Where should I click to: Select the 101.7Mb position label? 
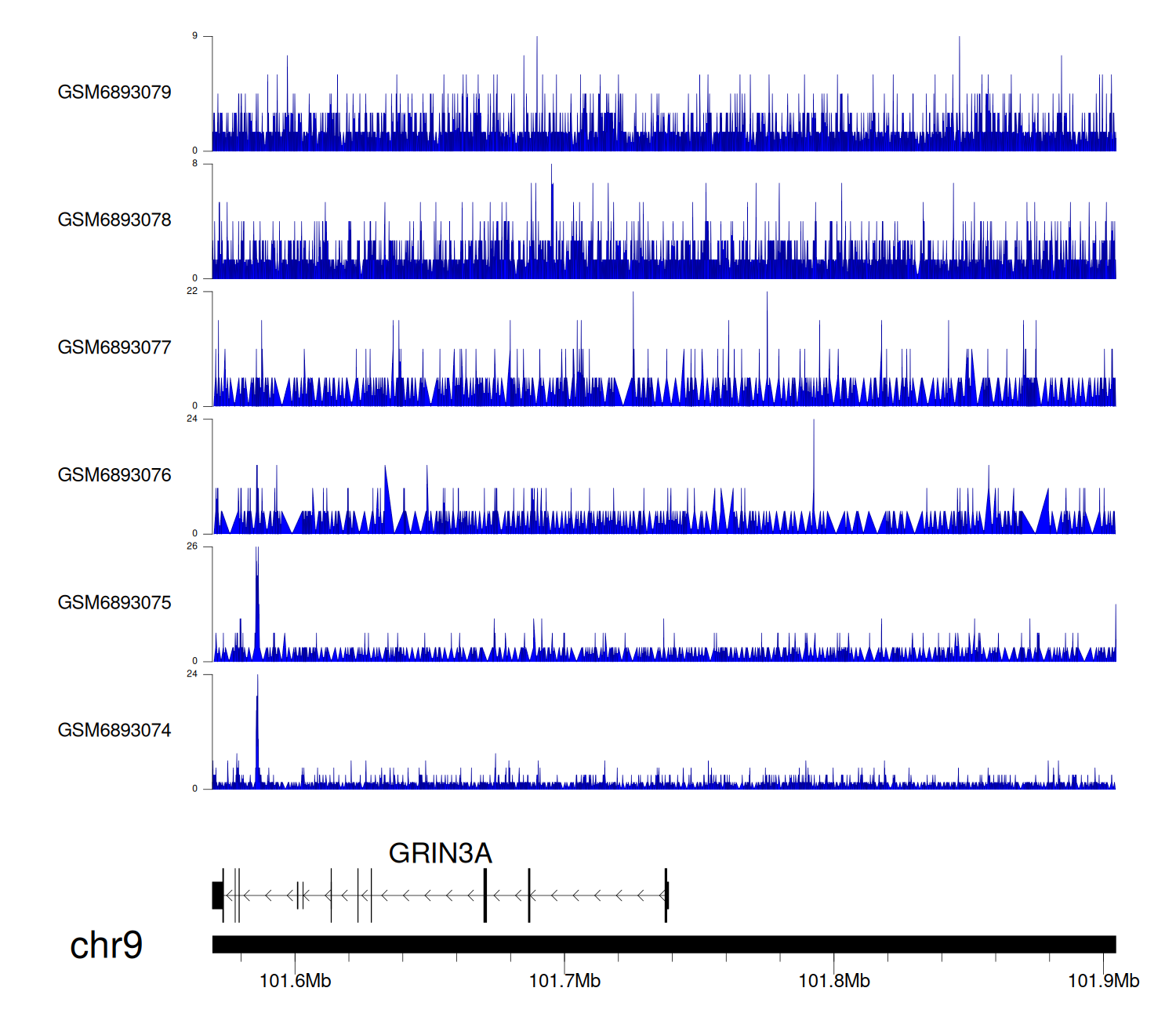pyautogui.click(x=564, y=981)
